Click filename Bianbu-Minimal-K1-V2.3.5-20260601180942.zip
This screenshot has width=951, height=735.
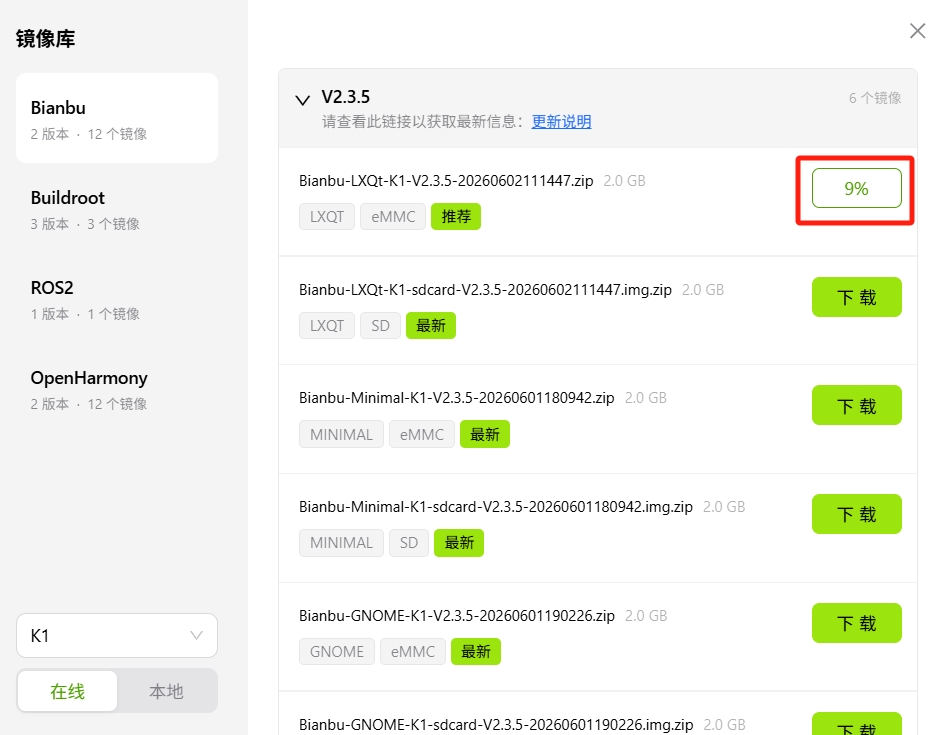click(x=457, y=398)
